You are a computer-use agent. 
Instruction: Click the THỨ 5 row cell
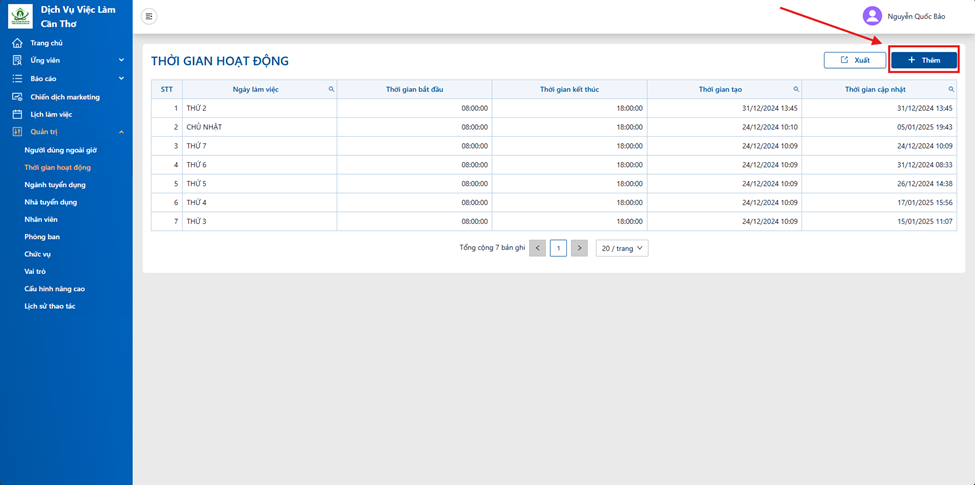pyautogui.click(x=260, y=183)
